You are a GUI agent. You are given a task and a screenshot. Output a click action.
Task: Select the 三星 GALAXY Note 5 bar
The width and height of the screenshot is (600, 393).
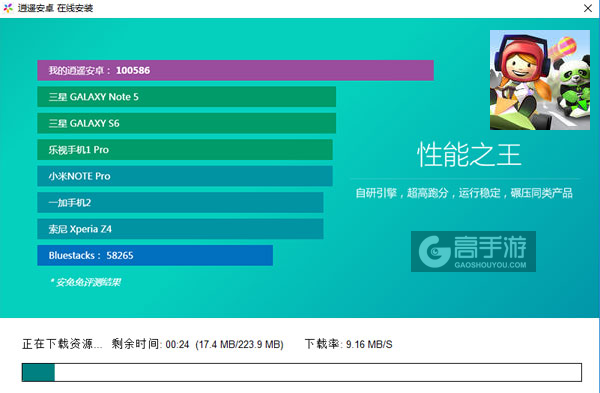(x=187, y=97)
